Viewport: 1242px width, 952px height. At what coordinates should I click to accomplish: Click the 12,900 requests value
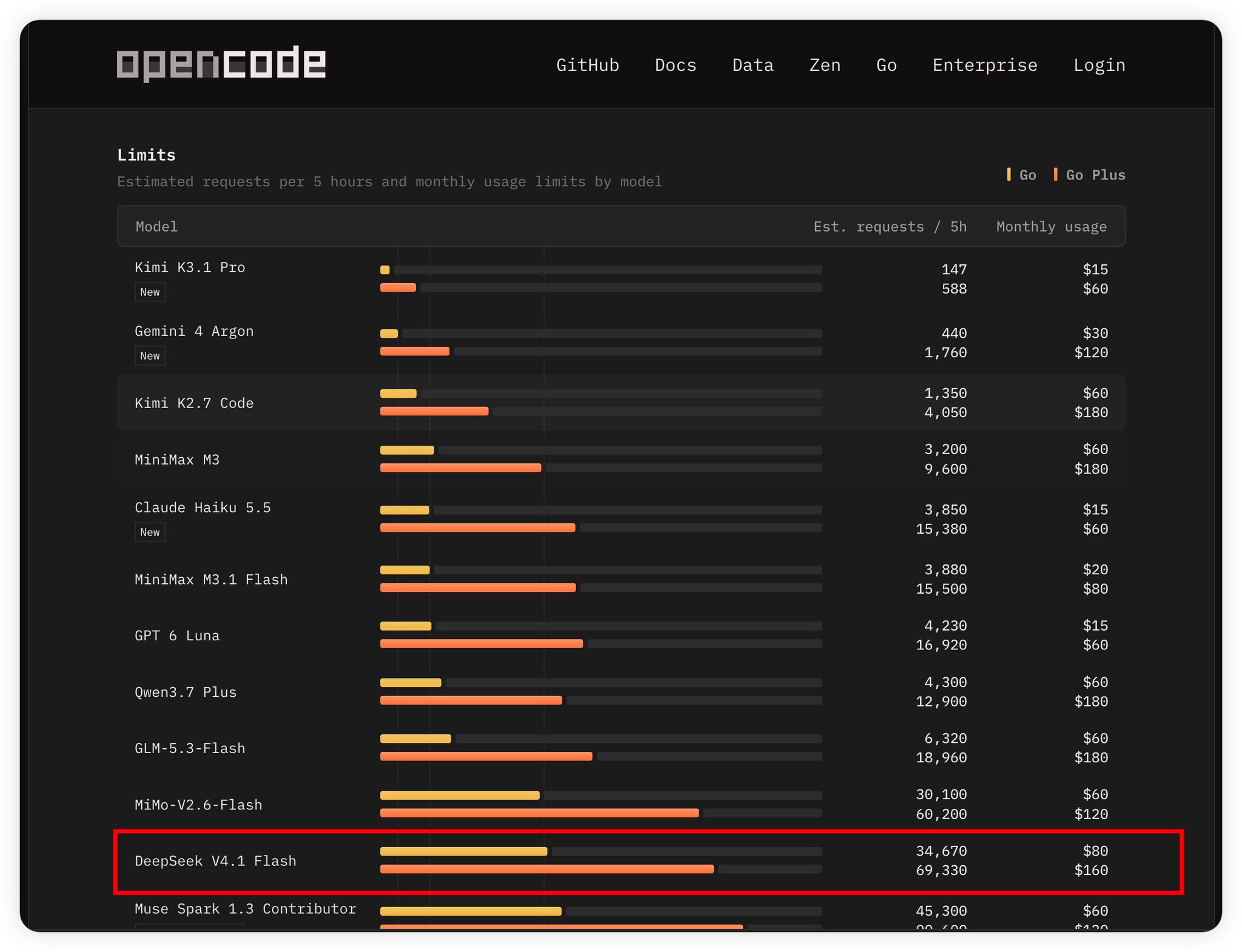click(x=941, y=702)
